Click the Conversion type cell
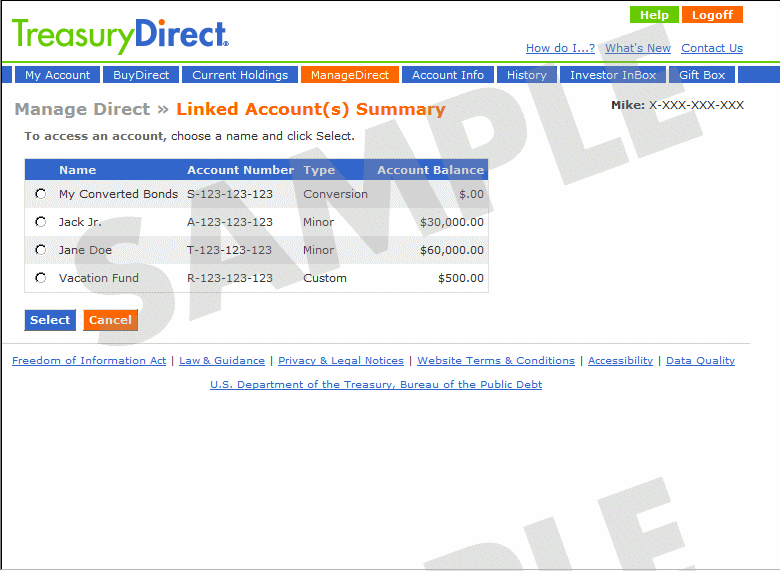The height and width of the screenshot is (571, 780). click(x=335, y=194)
